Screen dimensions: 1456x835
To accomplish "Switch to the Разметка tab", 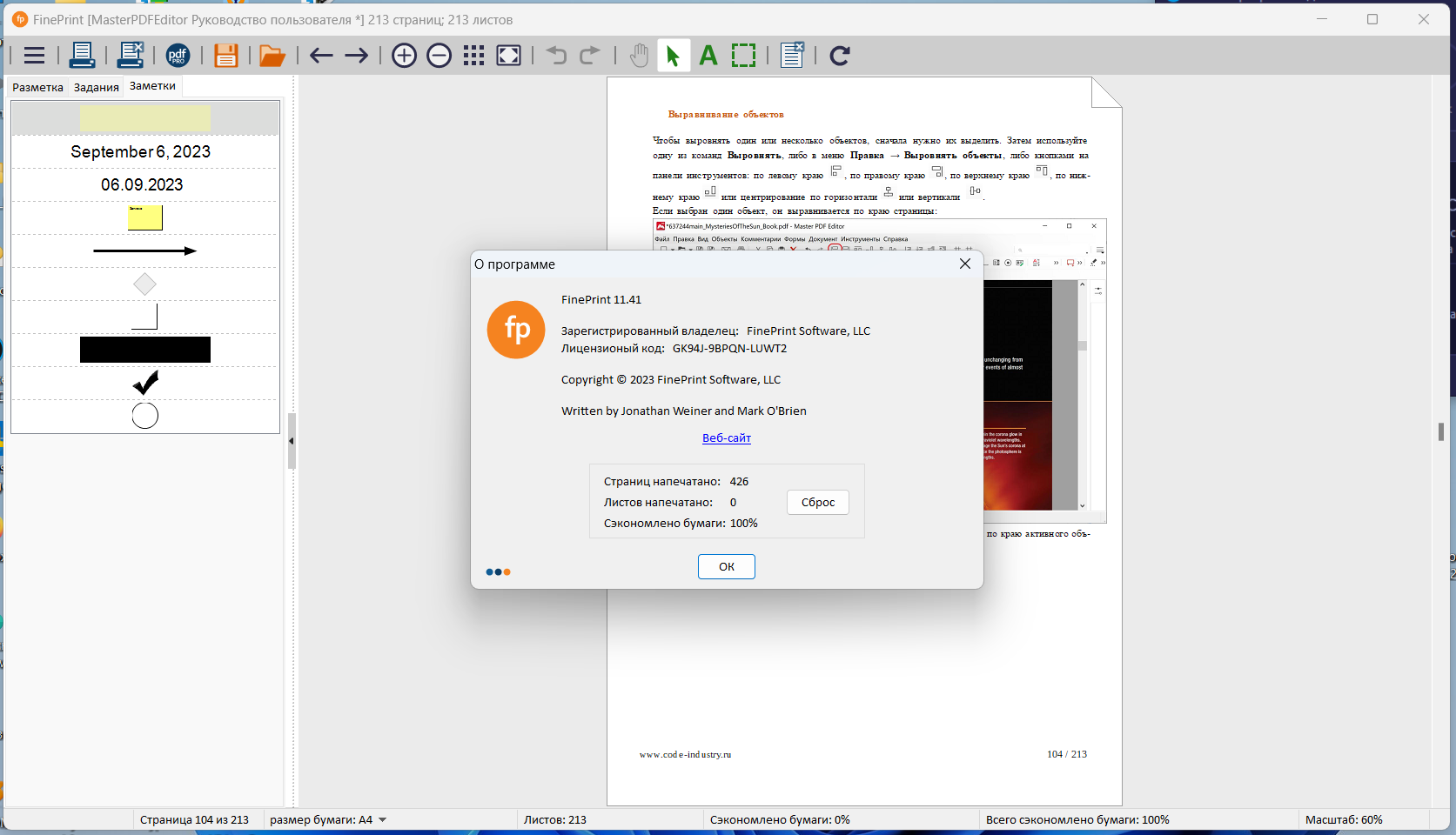I will 38,87.
